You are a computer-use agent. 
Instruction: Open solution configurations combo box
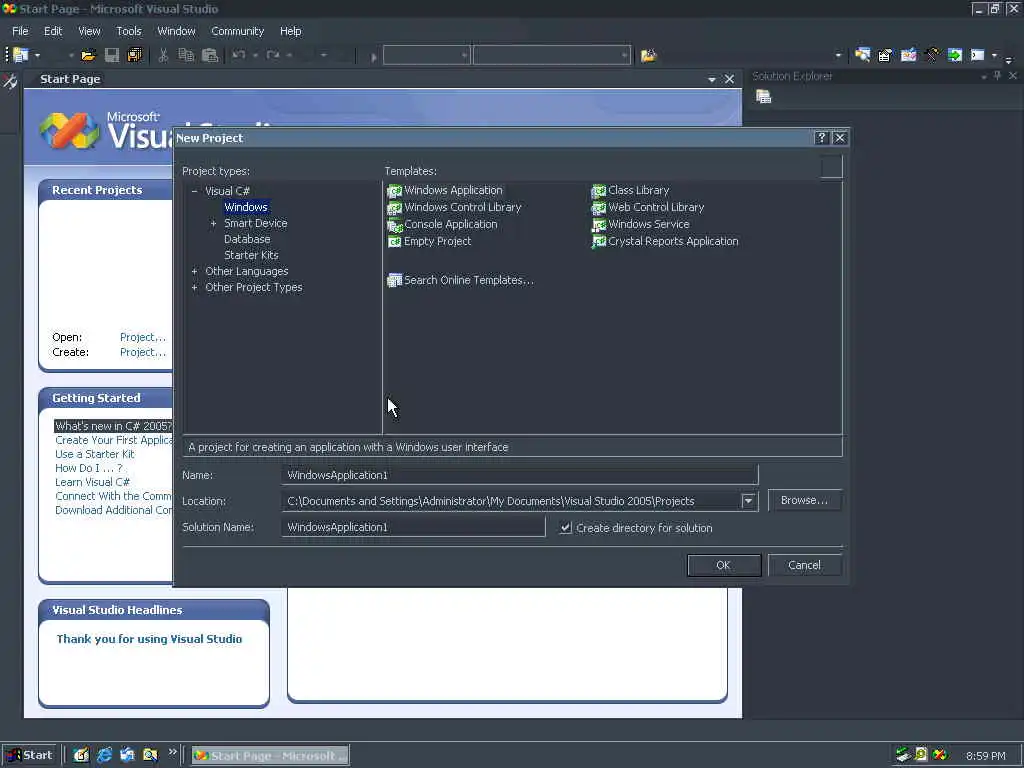pos(426,56)
